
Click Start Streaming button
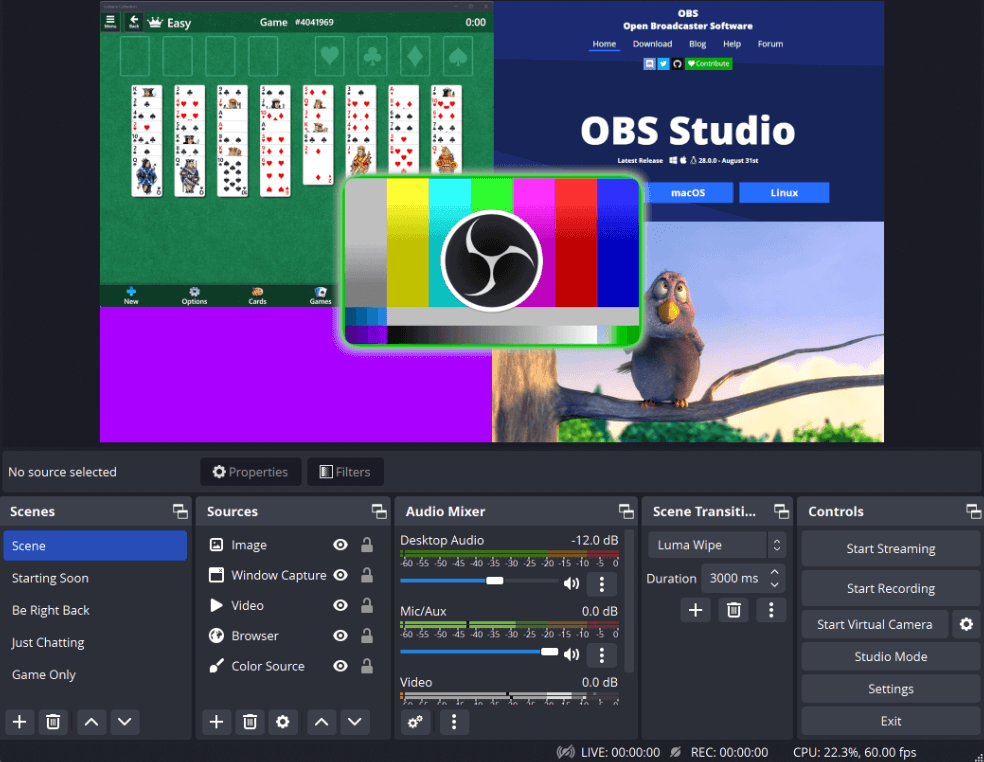point(890,549)
